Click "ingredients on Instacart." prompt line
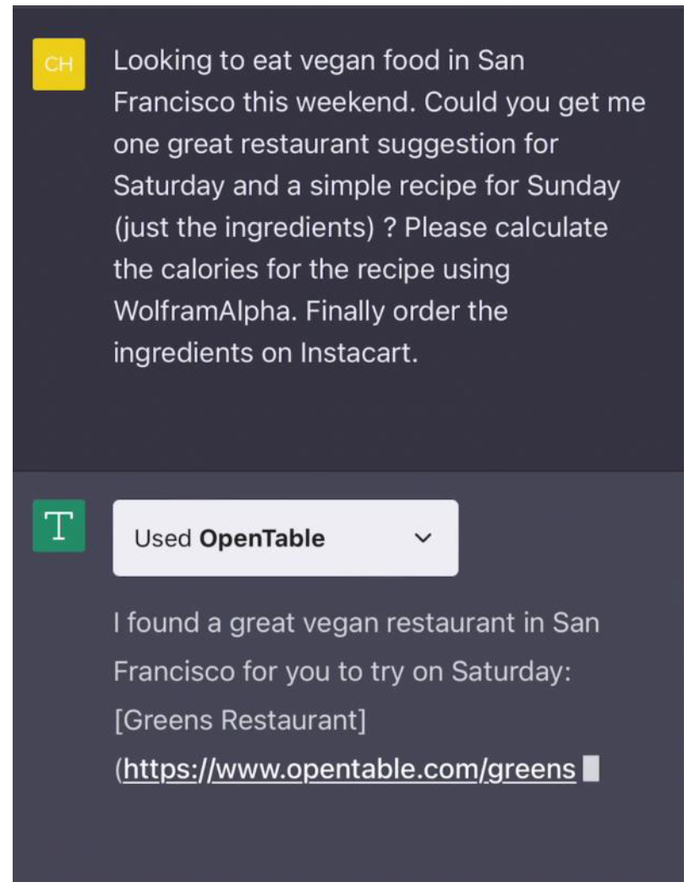Image resolution: width=700 pixels, height=889 pixels. pyautogui.click(x=265, y=353)
